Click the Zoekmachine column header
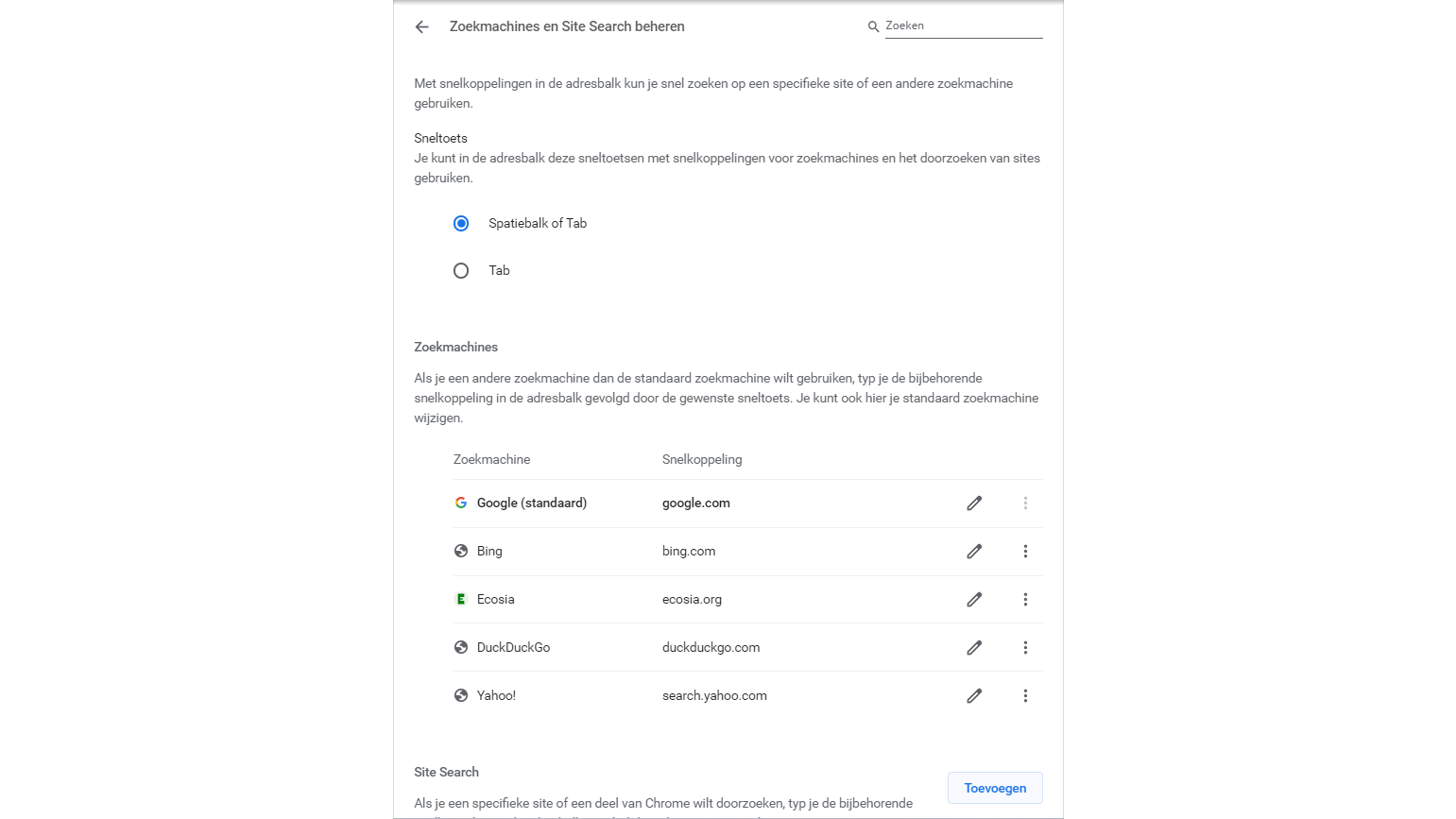Screen dimensions: 1456x819 coord(491,460)
